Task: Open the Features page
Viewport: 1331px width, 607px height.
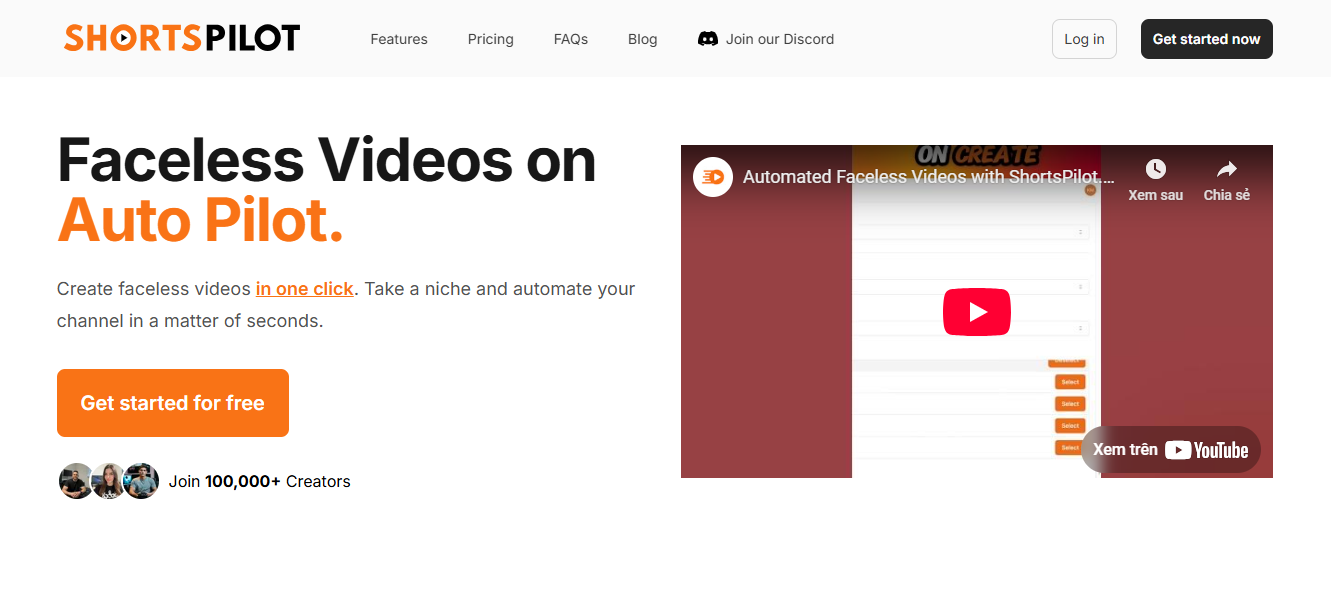Action: pos(398,39)
